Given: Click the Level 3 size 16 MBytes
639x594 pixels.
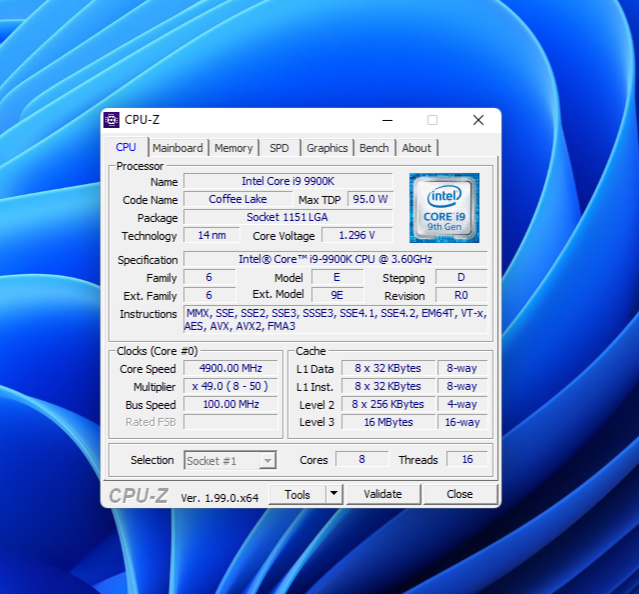Looking at the screenshot, I should (388, 422).
